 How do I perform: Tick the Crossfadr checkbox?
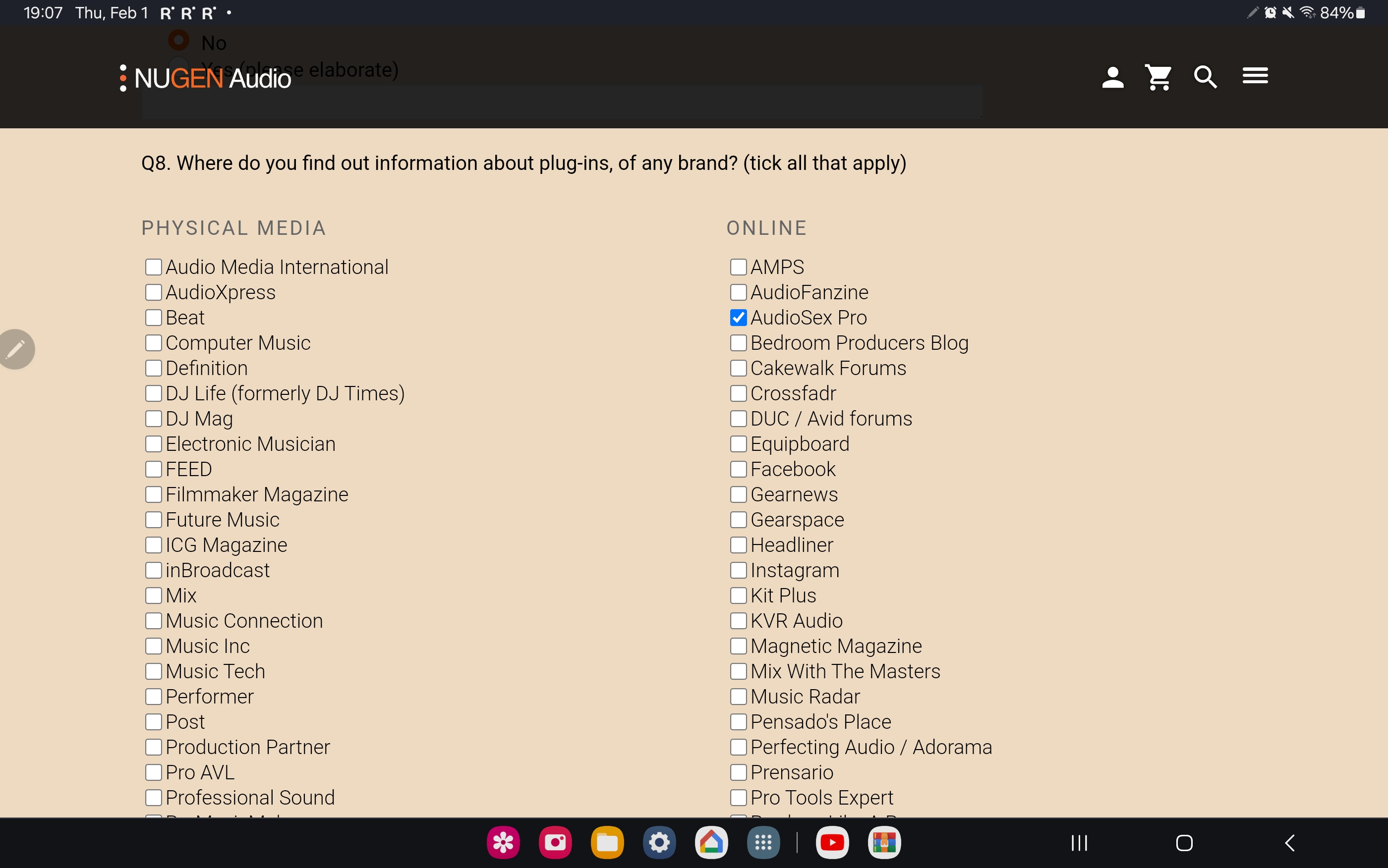739,393
